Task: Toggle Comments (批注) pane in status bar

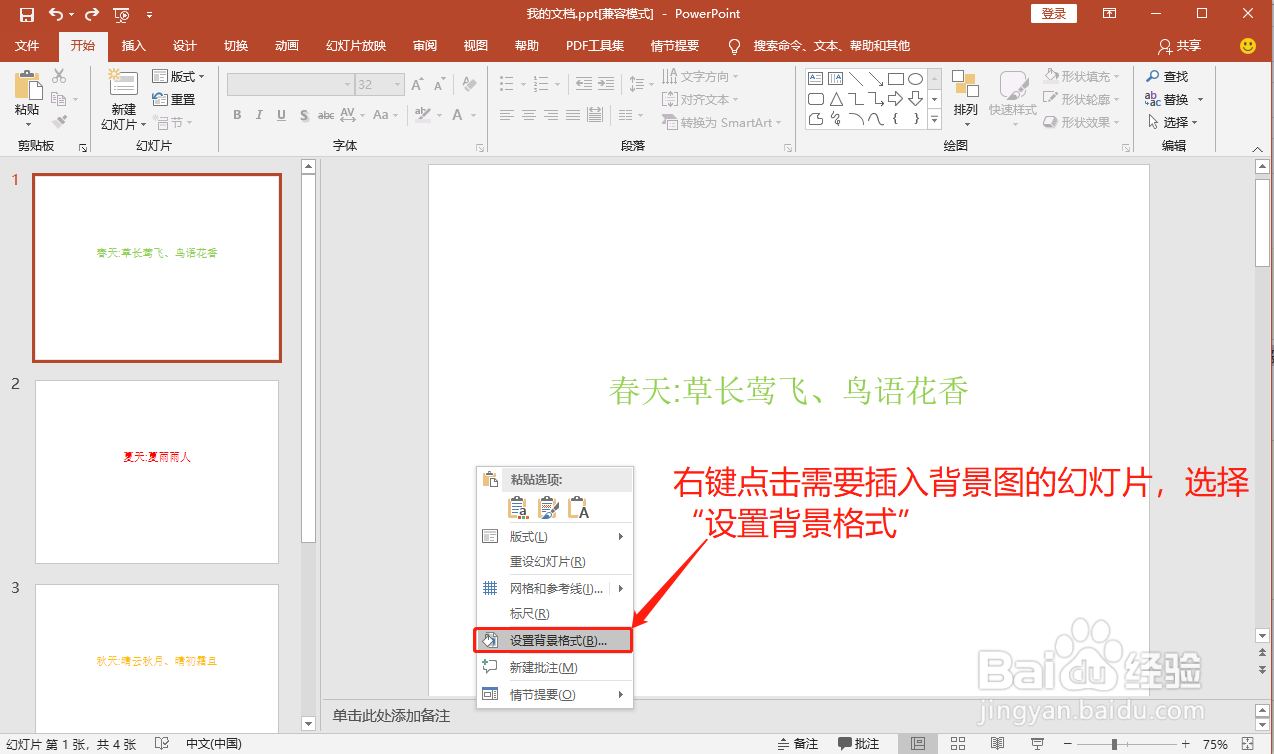Action: tap(859, 744)
